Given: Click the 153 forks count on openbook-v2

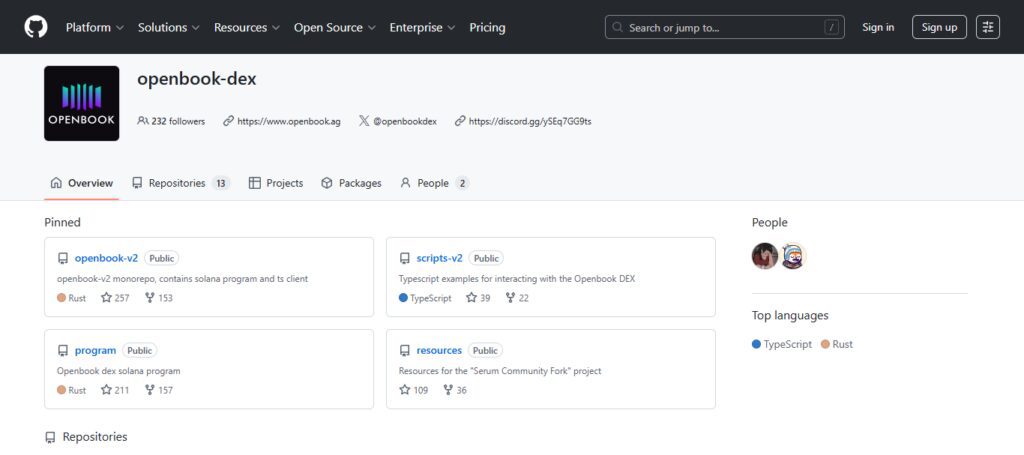Looking at the screenshot, I should 165,298.
